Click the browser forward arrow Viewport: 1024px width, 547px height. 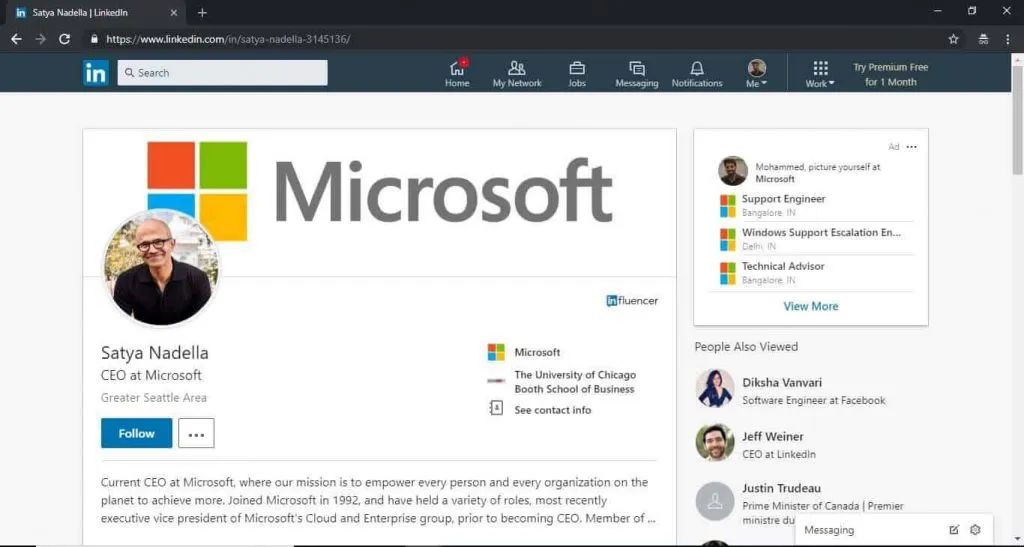point(40,39)
